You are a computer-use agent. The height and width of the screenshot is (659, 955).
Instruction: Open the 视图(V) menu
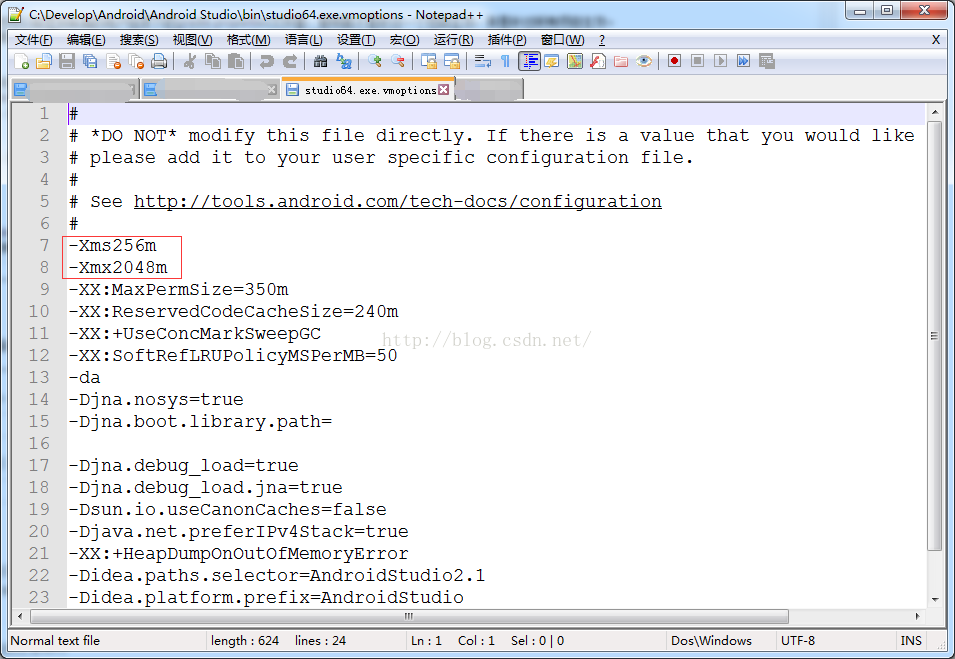(x=192, y=40)
